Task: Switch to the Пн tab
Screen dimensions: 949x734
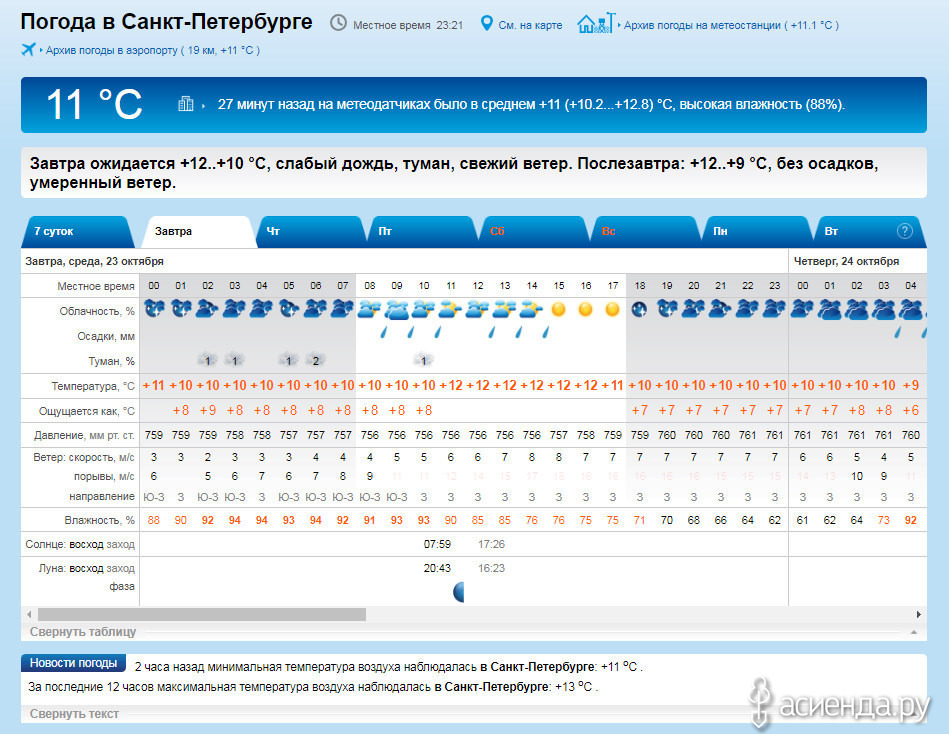Action: [x=757, y=232]
